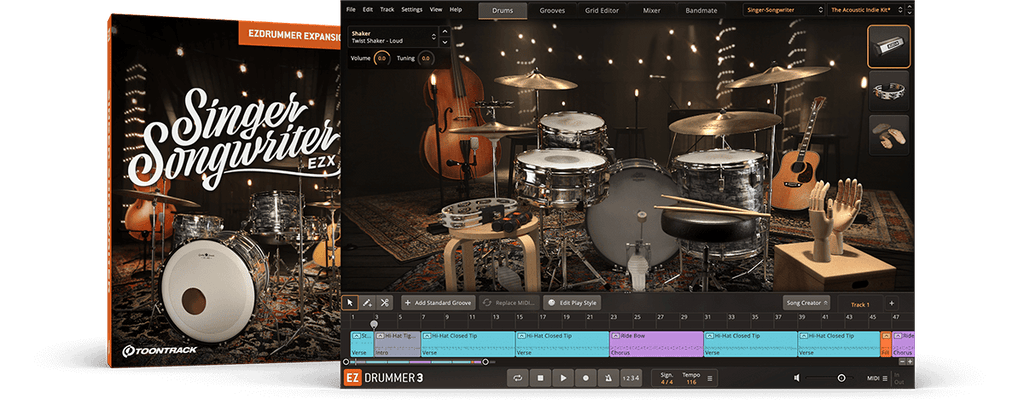
Task: Switch to the Bandmate tab
Action: [701, 10]
